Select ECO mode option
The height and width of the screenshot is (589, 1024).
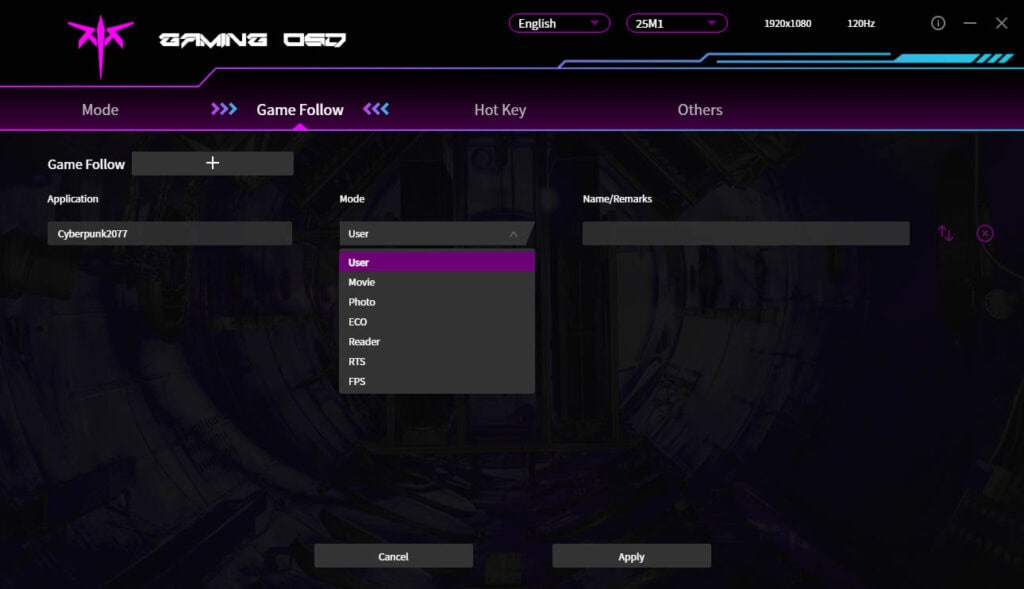[437, 321]
